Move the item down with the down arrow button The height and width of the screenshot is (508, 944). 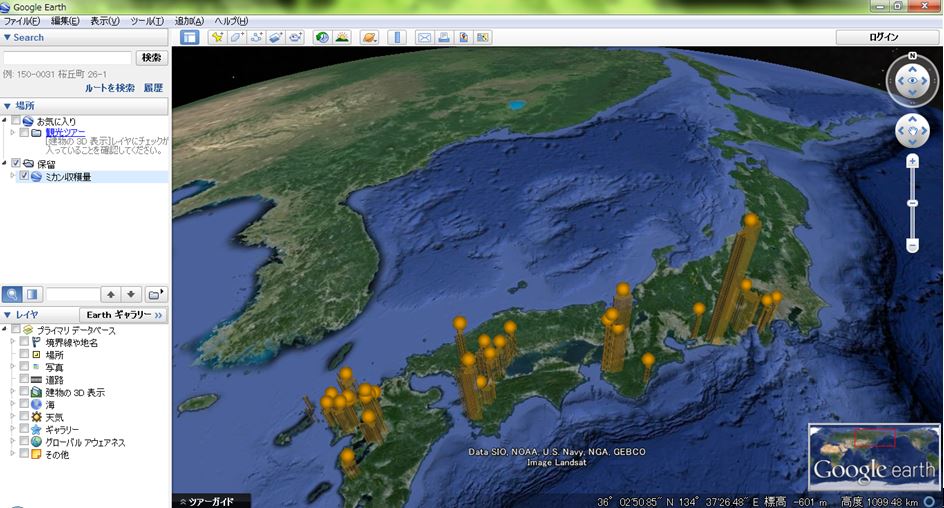(131, 294)
